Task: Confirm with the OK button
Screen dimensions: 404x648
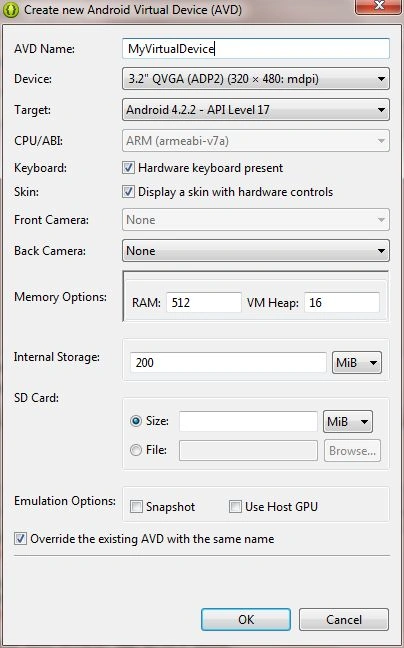Action: coord(246,619)
